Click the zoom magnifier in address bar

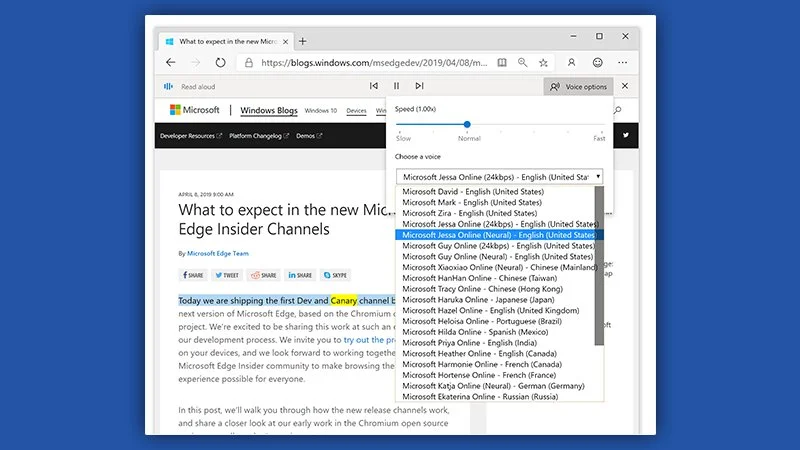point(522,62)
